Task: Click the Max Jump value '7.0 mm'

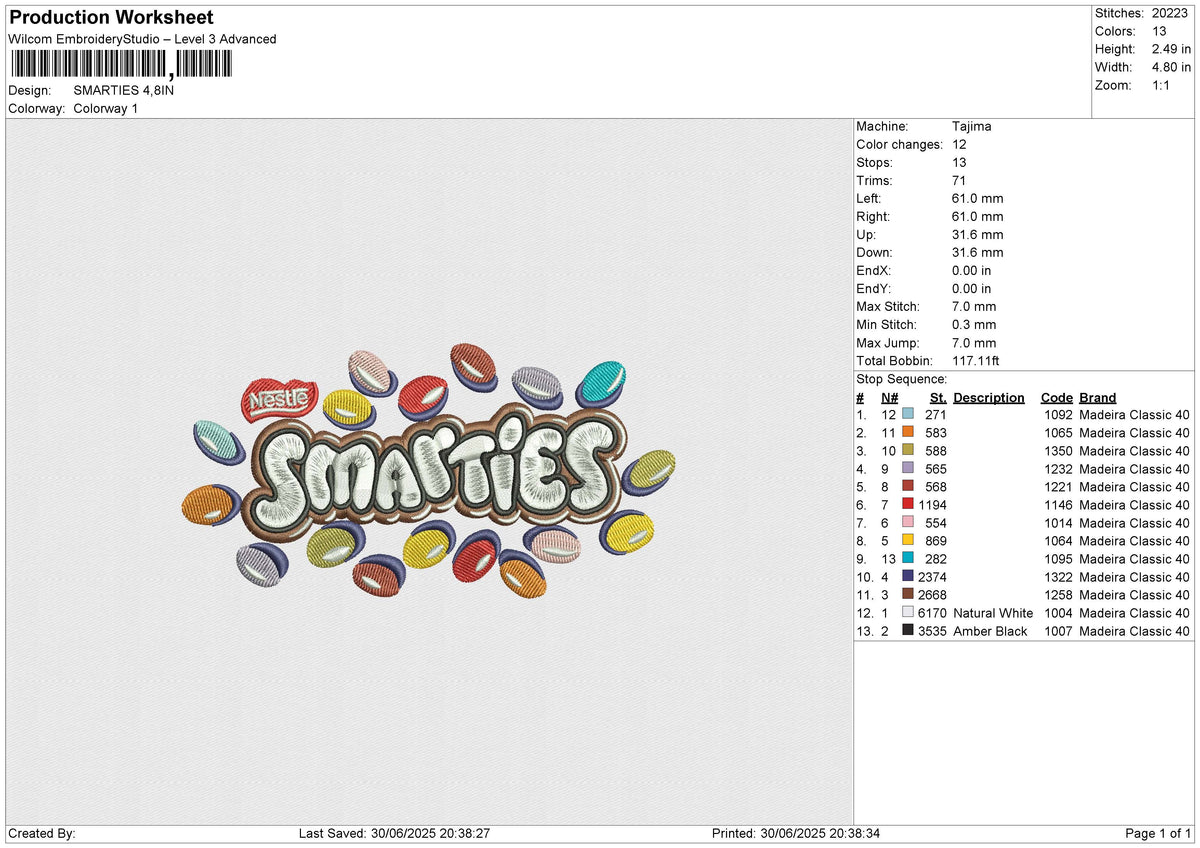Action: (x=975, y=343)
